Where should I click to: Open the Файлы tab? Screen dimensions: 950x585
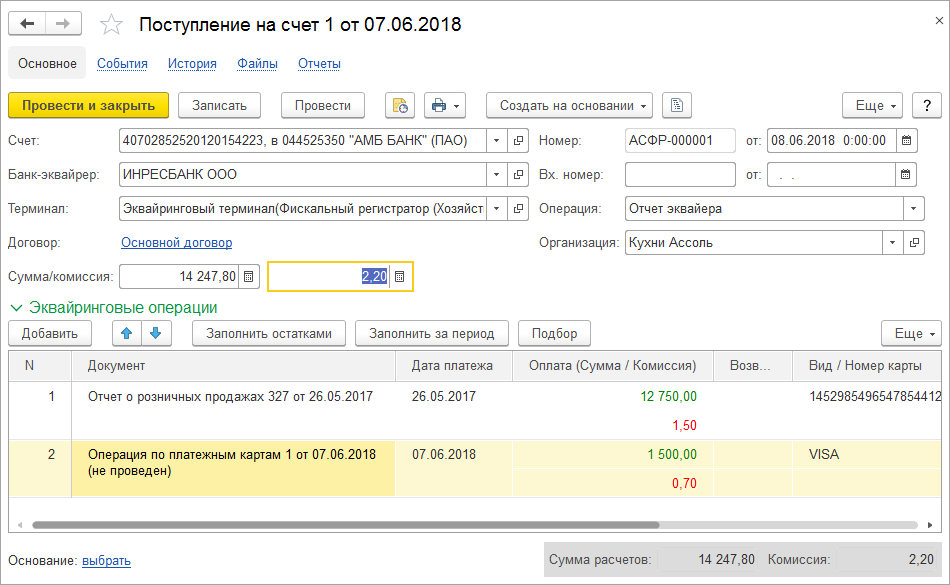(257, 64)
